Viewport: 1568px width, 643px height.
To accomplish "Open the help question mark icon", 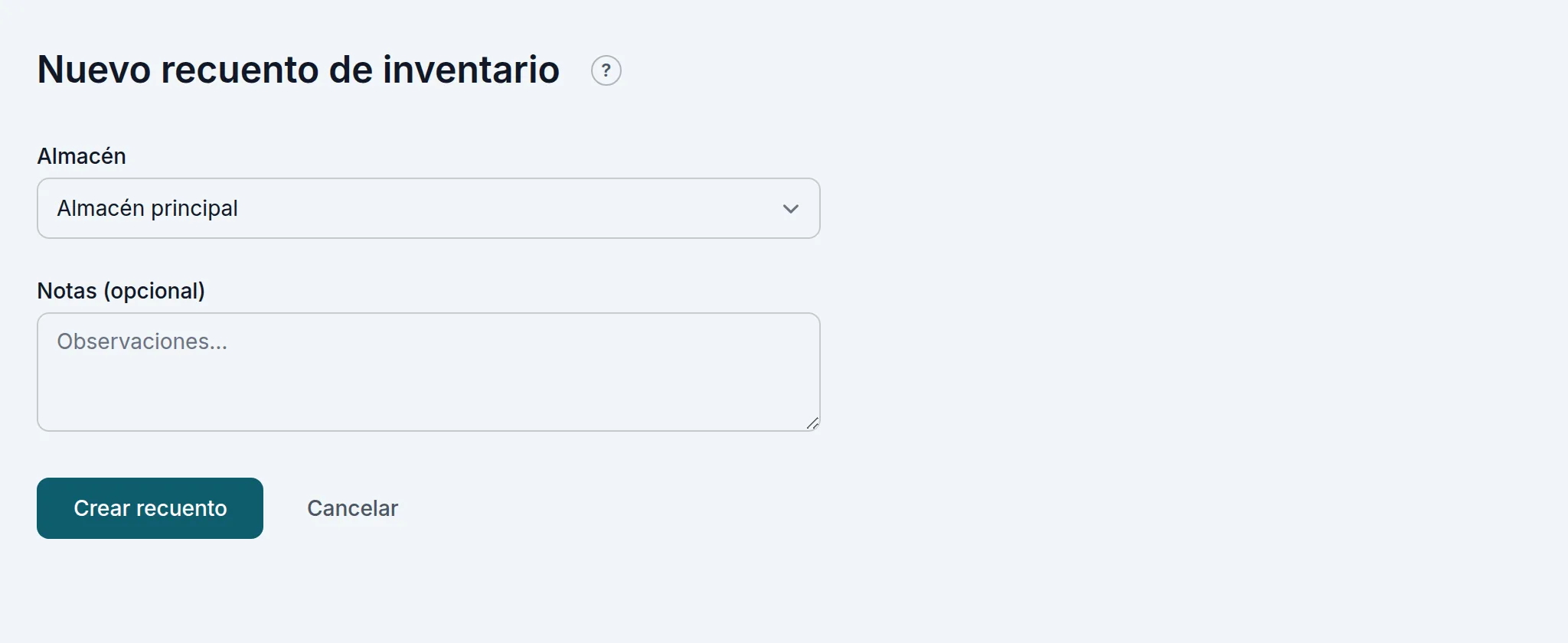I will pos(606,70).
